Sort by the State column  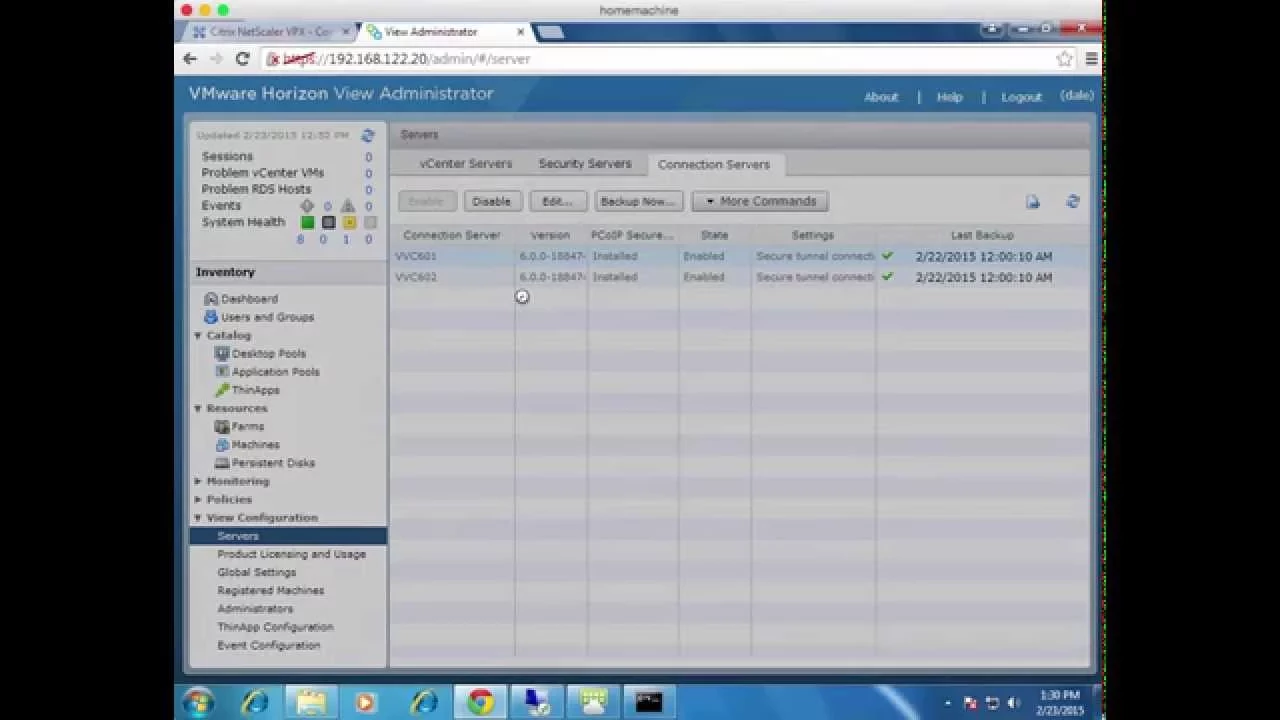tap(714, 235)
